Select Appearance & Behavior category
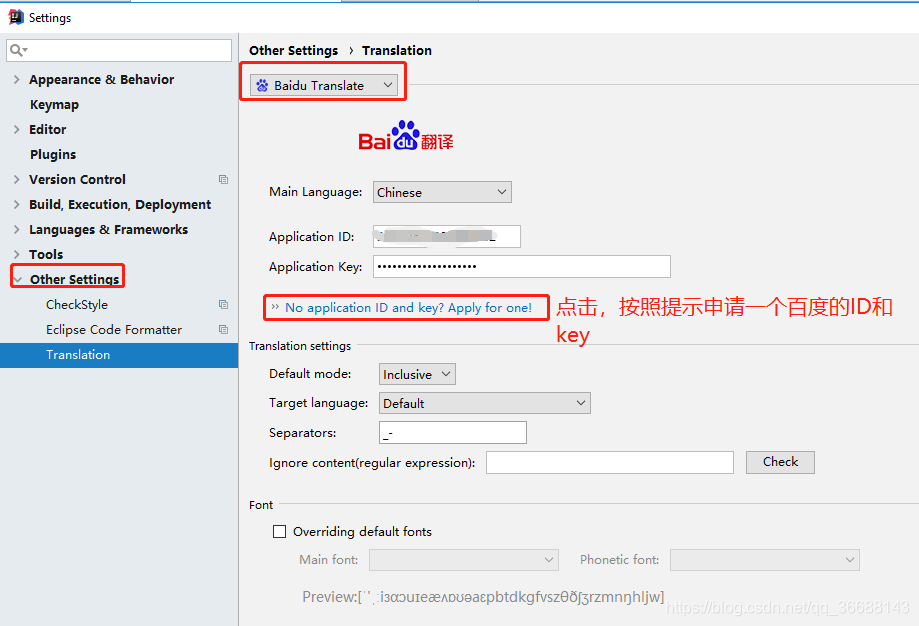The width and height of the screenshot is (919, 626). 101,79
